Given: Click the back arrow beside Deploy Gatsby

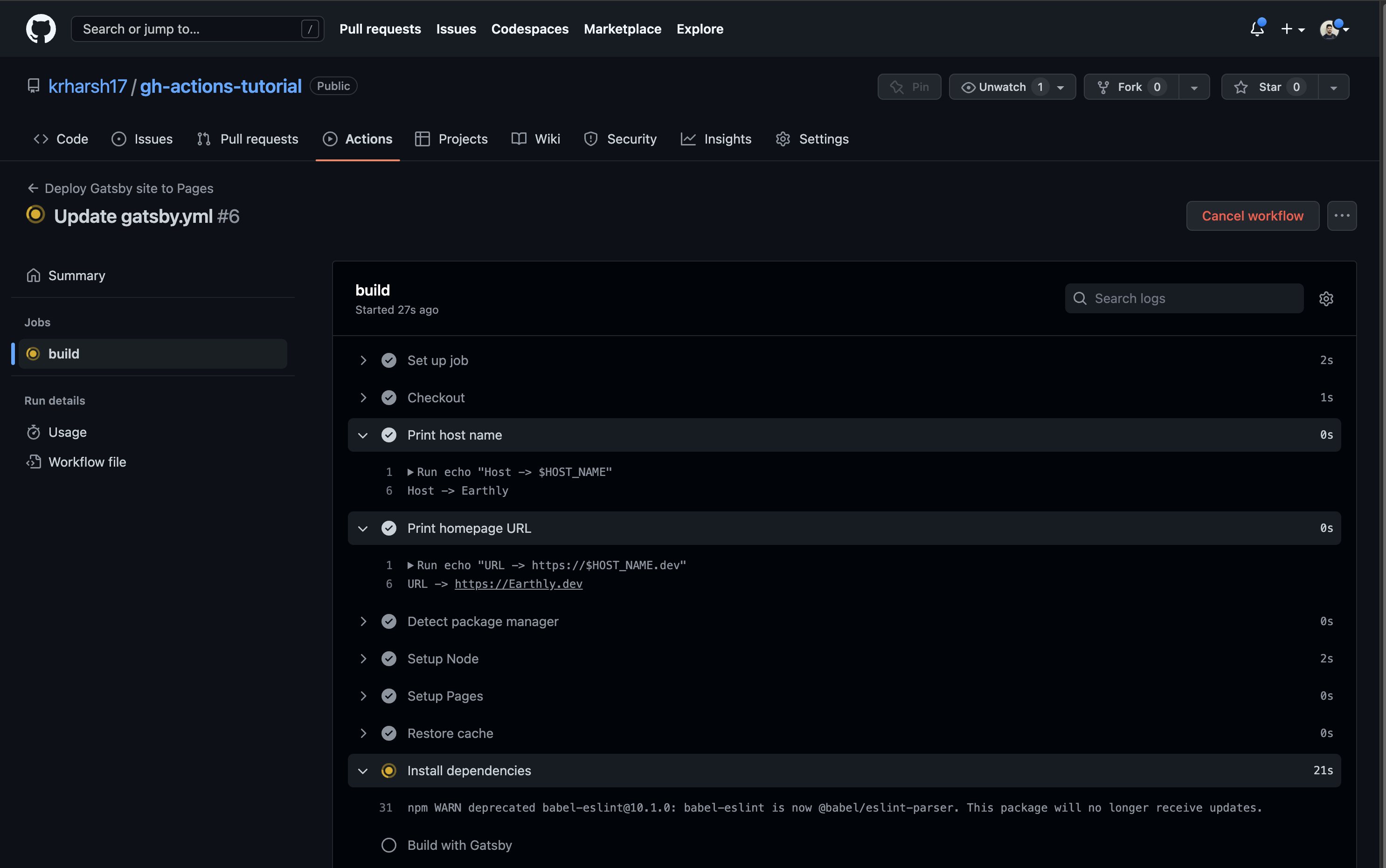Looking at the screenshot, I should click(33, 188).
